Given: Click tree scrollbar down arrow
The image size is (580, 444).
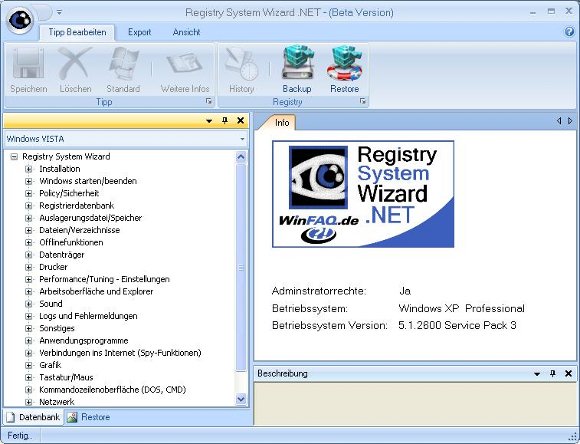Looking at the screenshot, I should coord(241,399).
